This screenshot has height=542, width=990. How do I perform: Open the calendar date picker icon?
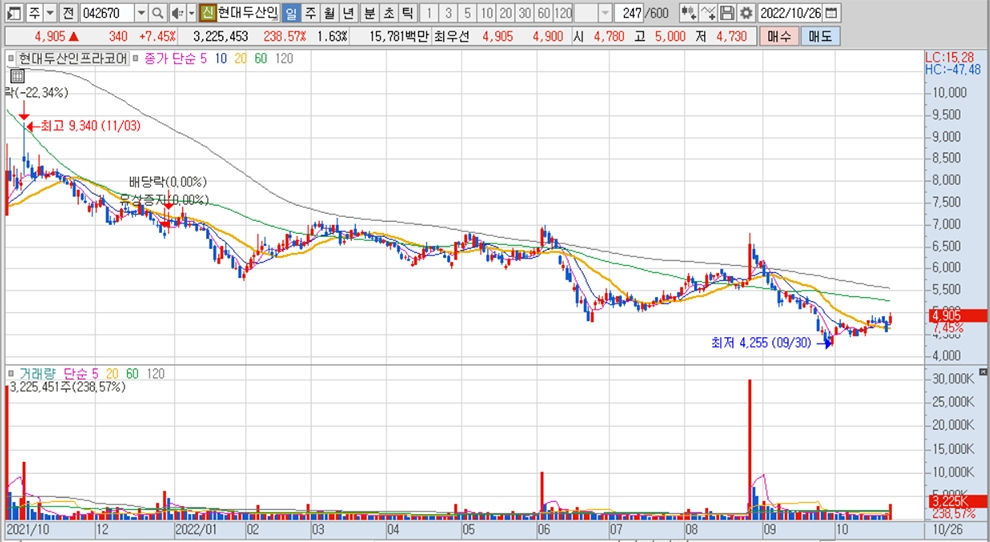[x=832, y=13]
